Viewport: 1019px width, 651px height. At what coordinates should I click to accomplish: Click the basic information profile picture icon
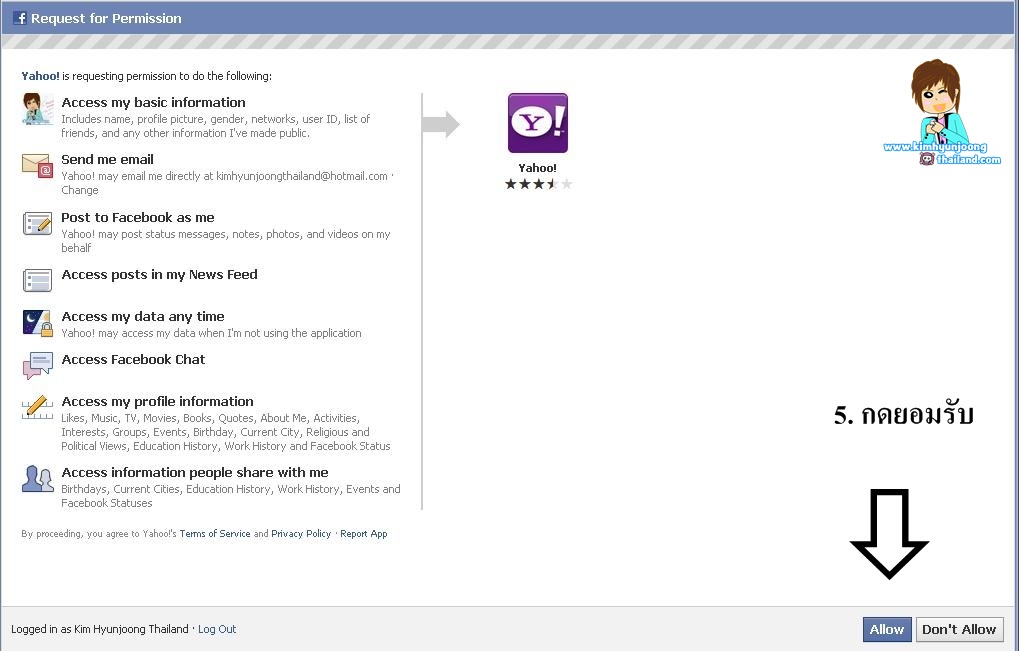point(38,108)
